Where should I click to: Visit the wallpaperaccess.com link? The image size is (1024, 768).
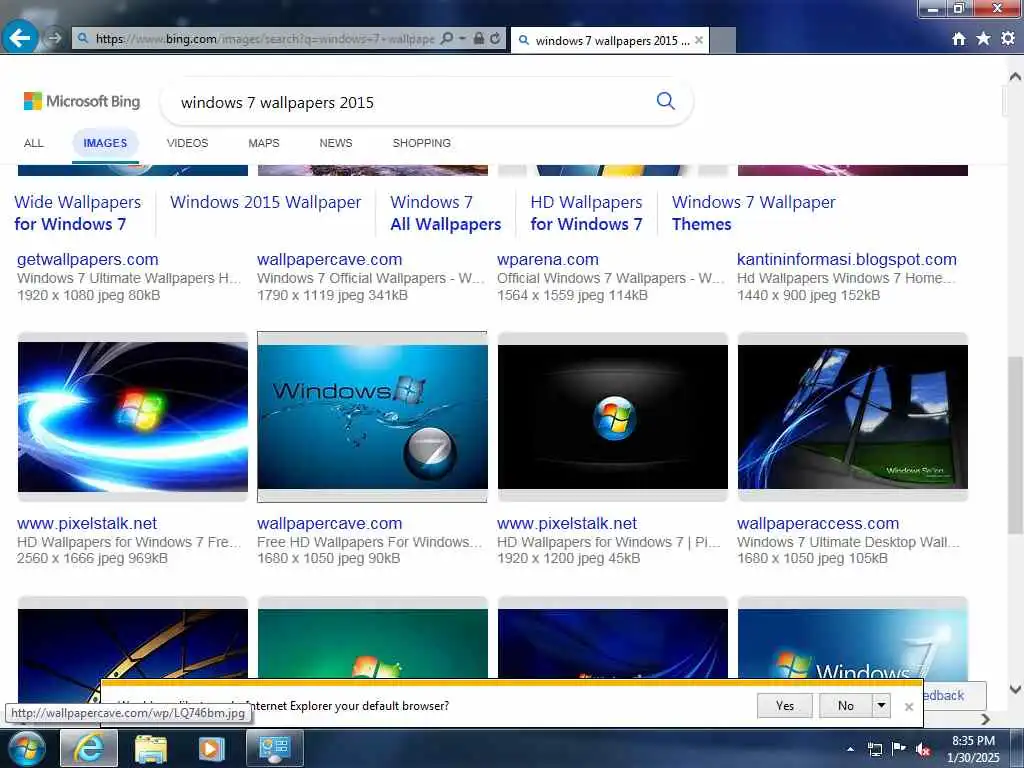coord(818,523)
